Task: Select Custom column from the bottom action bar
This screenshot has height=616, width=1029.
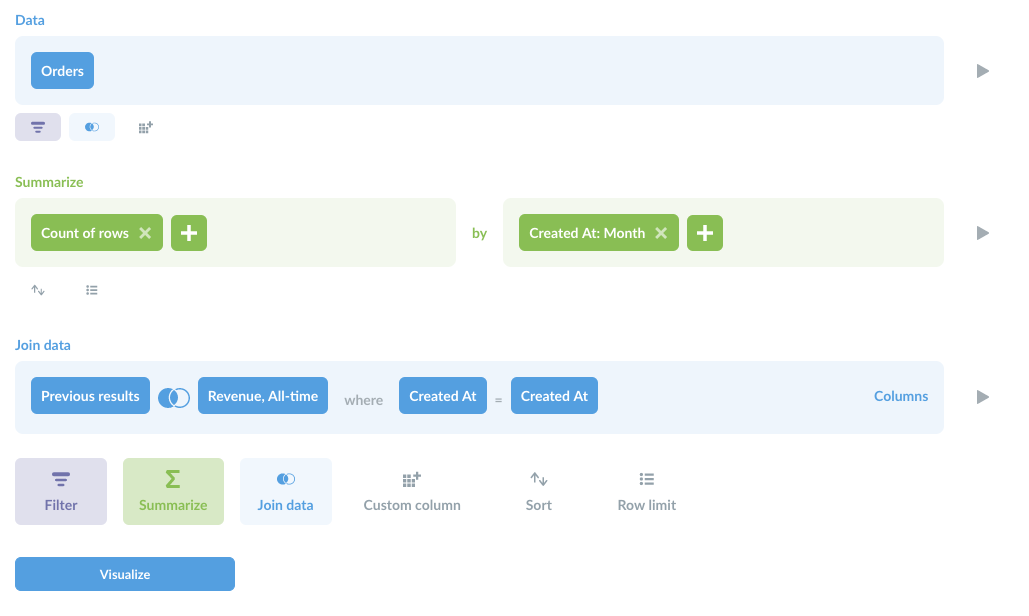Action: (411, 491)
